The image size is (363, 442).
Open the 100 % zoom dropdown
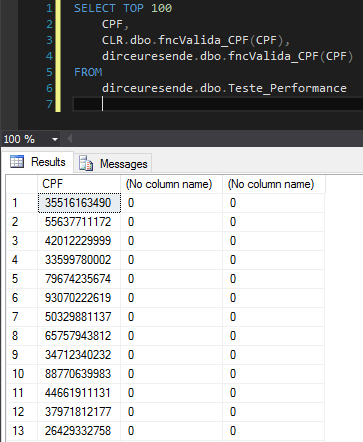tap(55, 139)
